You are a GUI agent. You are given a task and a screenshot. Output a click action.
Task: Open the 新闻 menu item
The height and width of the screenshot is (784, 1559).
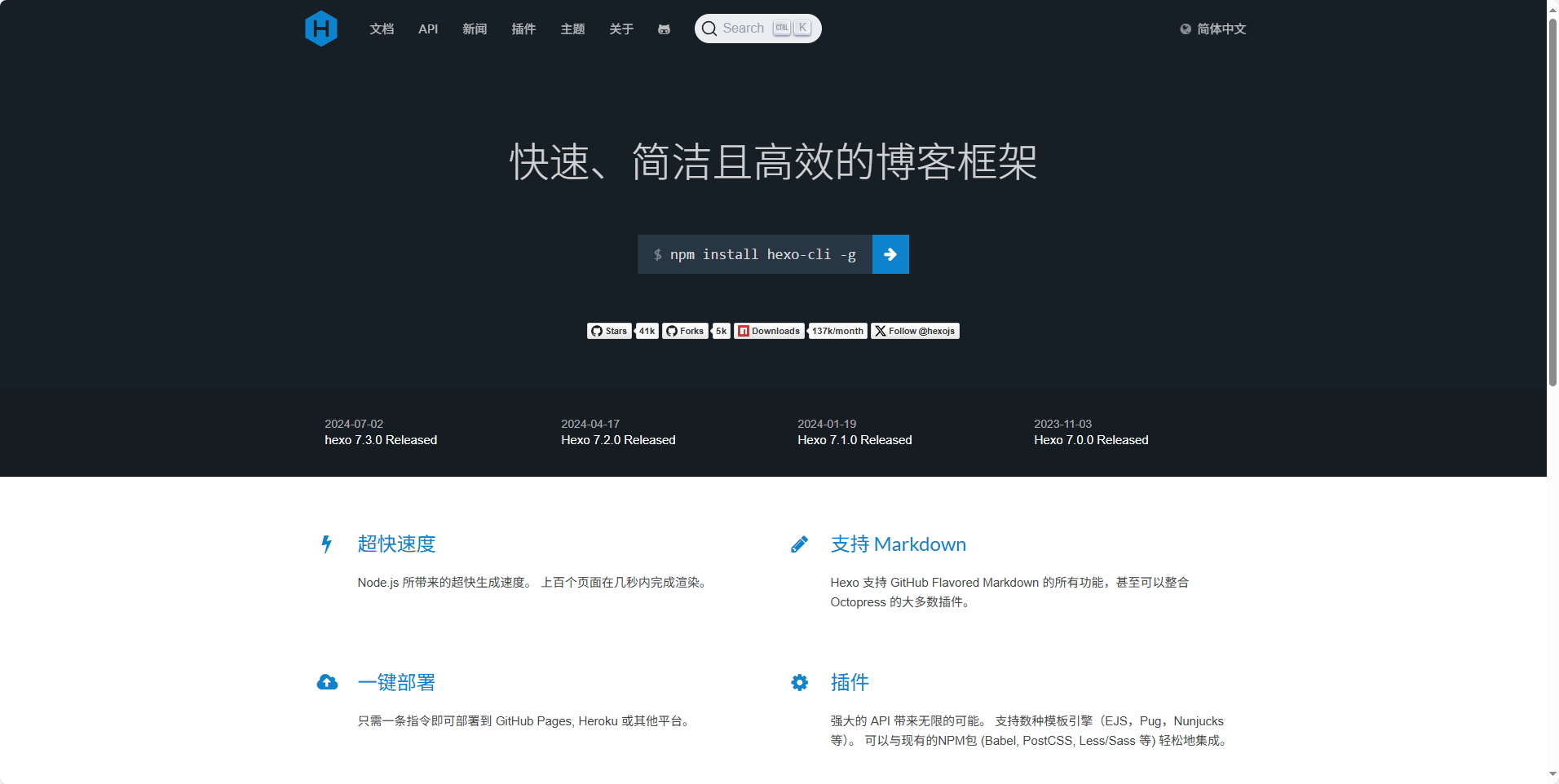pyautogui.click(x=475, y=29)
